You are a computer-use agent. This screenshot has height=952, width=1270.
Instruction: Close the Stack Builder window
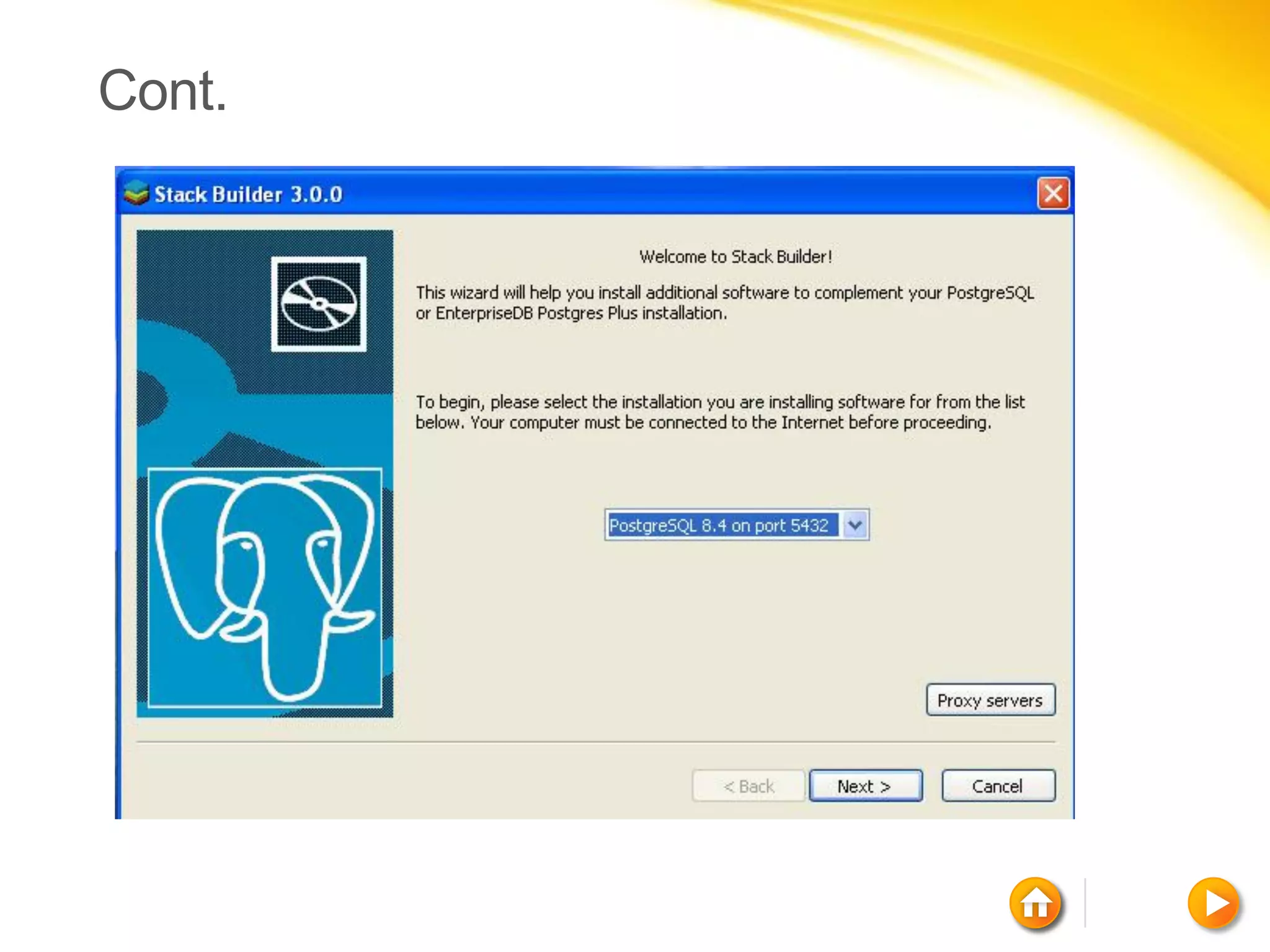pos(1053,194)
